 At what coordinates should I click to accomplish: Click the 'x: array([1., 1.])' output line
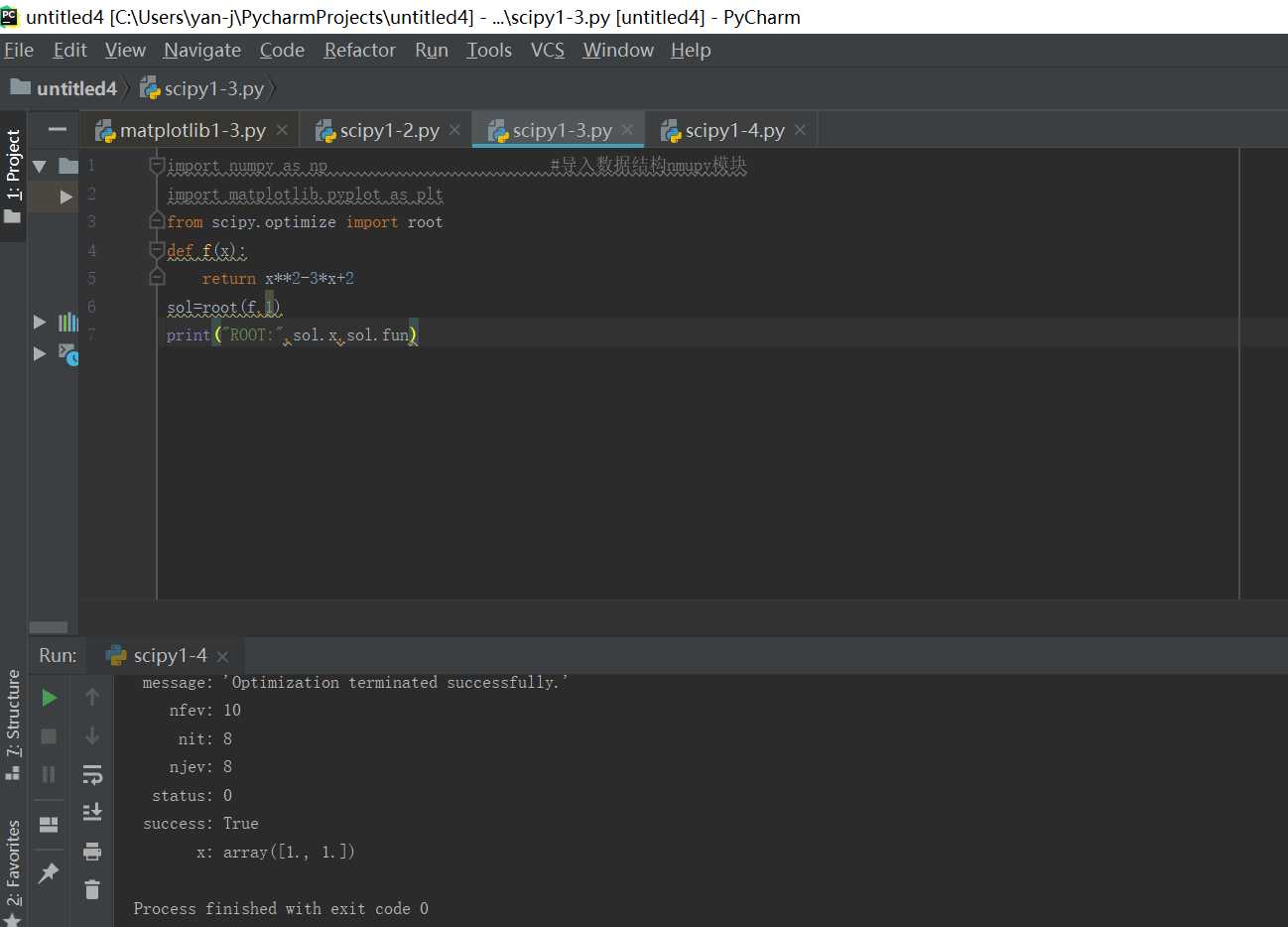click(x=275, y=852)
